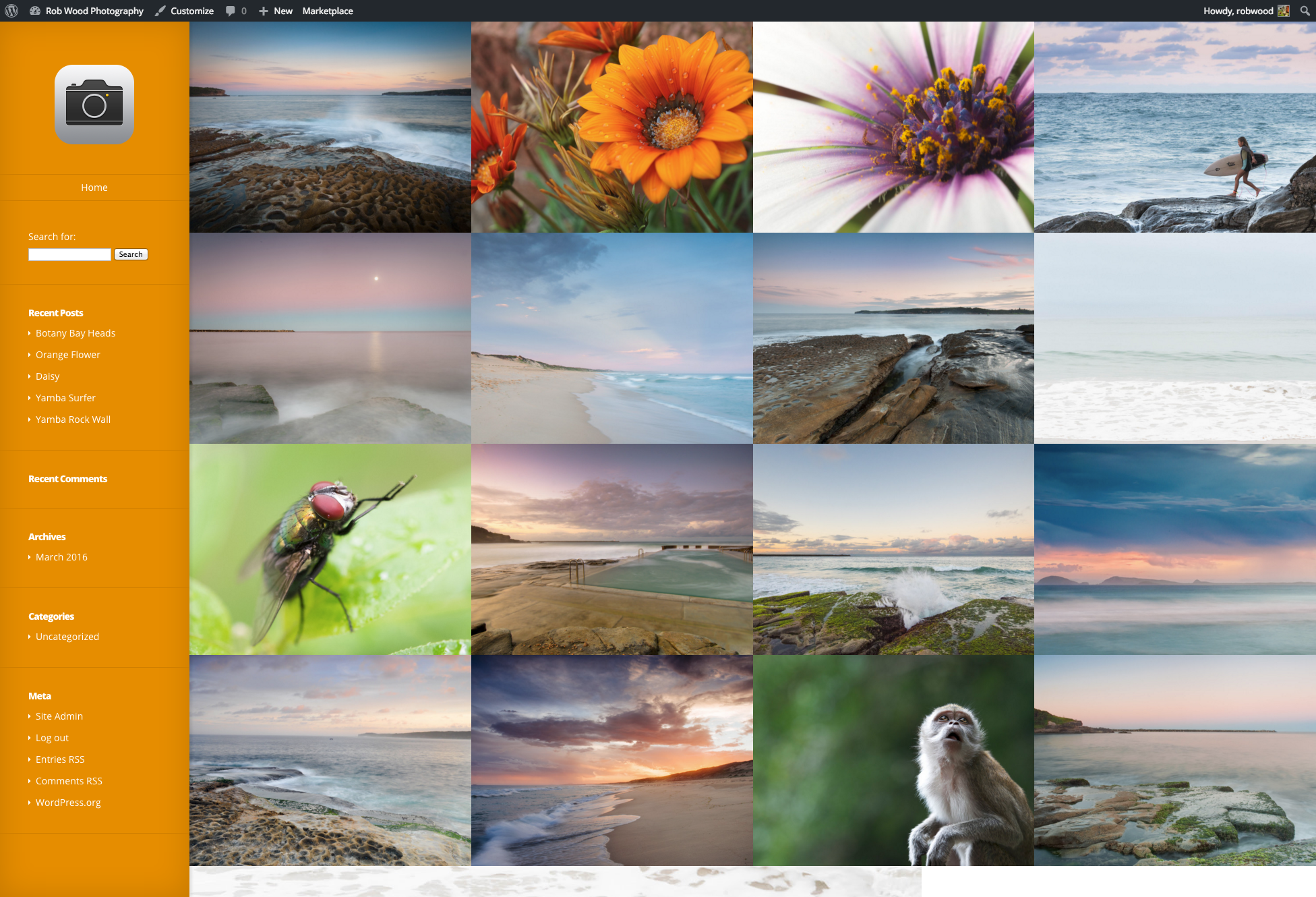Click the robwood avatar image
This screenshot has height=897, width=1316.
point(1284,11)
